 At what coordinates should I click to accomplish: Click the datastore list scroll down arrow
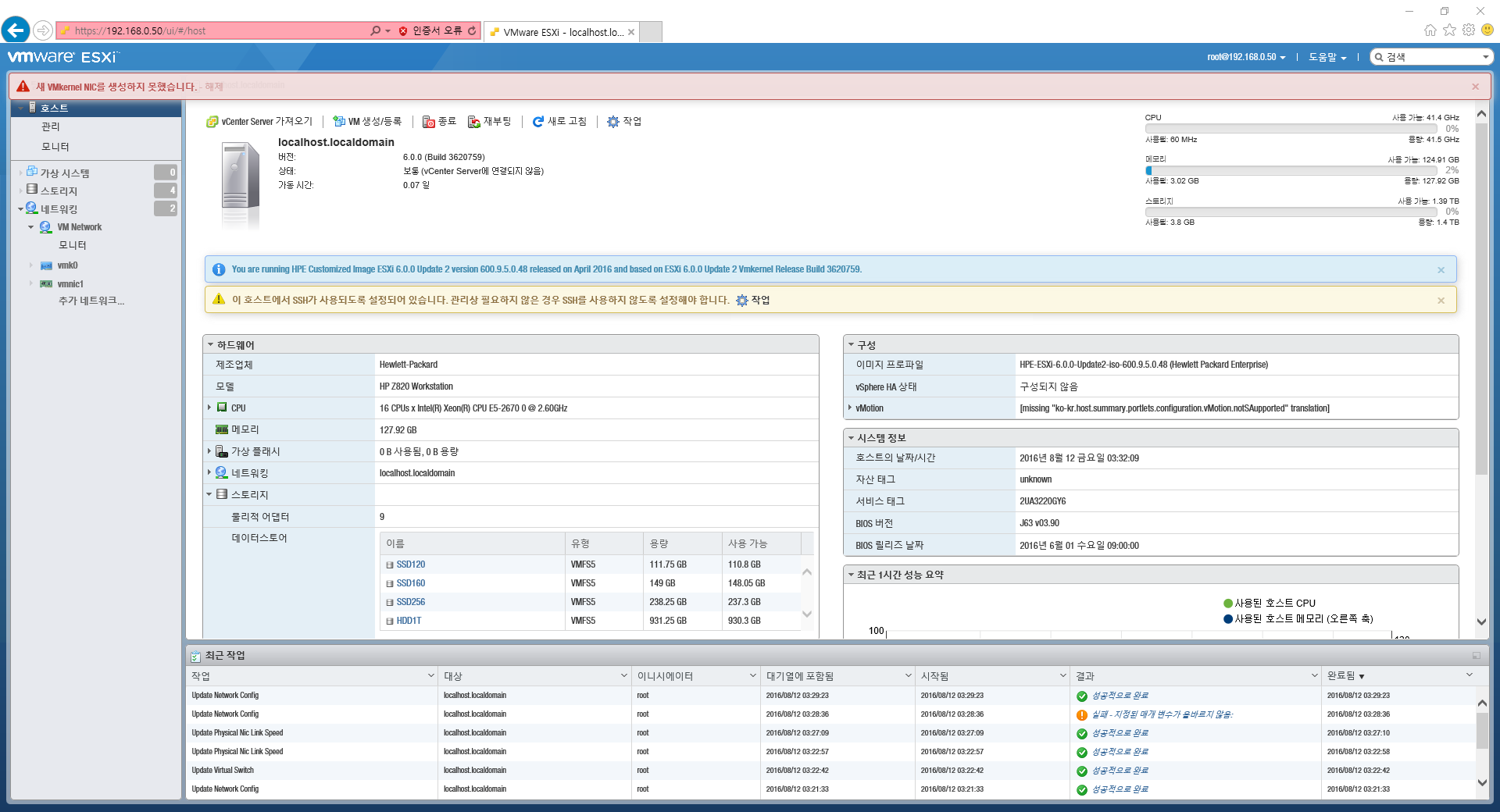807,614
